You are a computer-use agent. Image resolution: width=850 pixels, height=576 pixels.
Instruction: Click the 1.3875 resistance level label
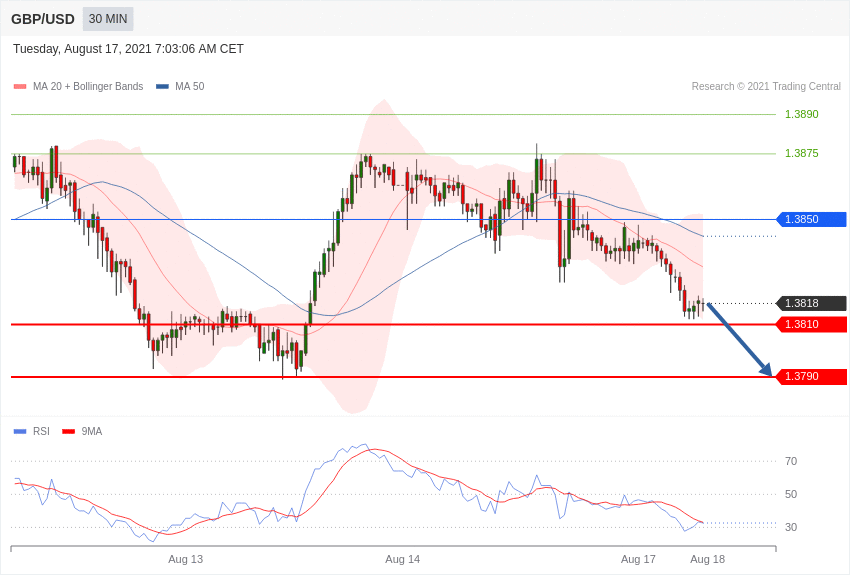(x=802, y=153)
